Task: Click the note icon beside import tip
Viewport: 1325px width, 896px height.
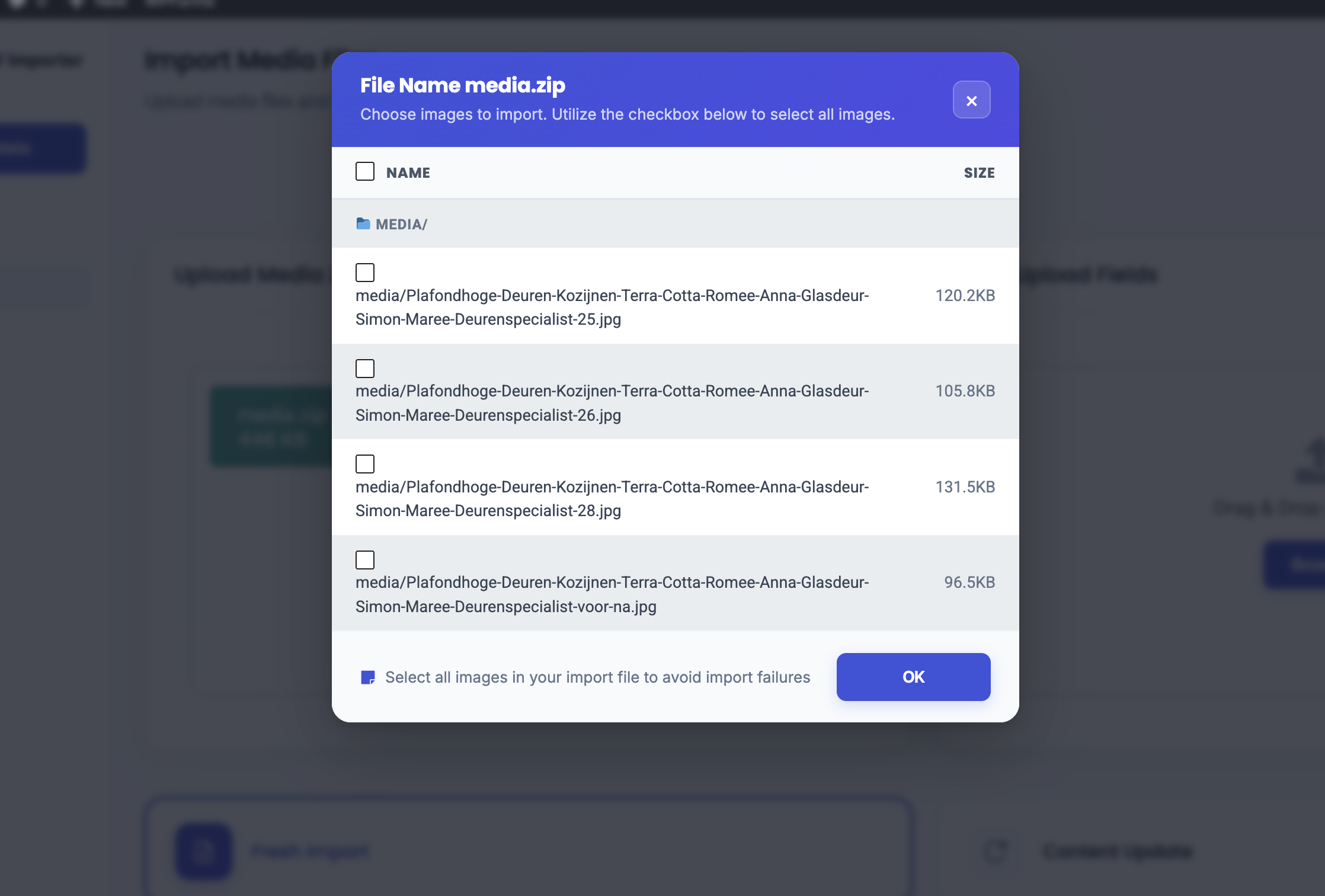Action: pyautogui.click(x=368, y=677)
